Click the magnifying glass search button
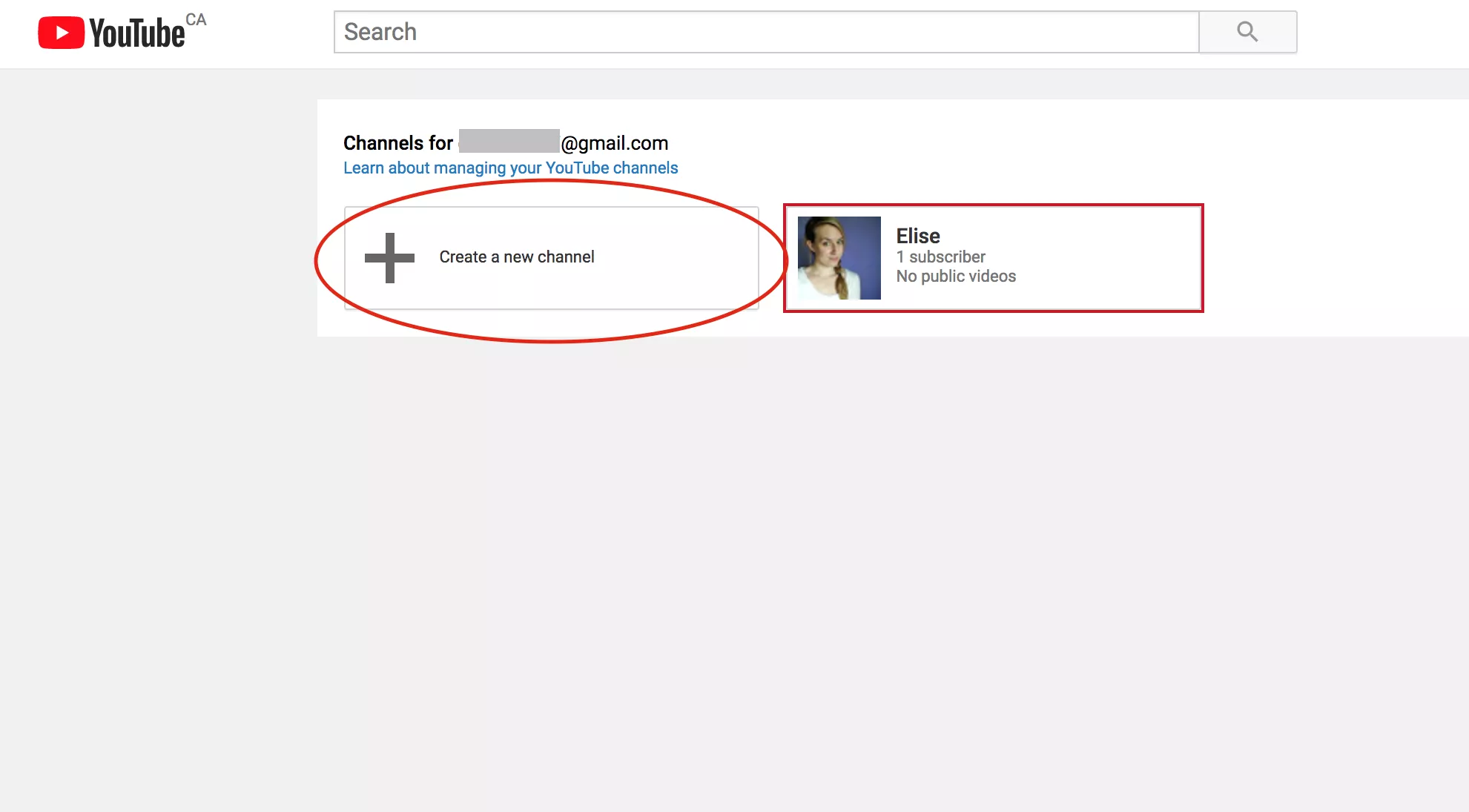Screen dimensions: 1469x812 (x=1248, y=32)
